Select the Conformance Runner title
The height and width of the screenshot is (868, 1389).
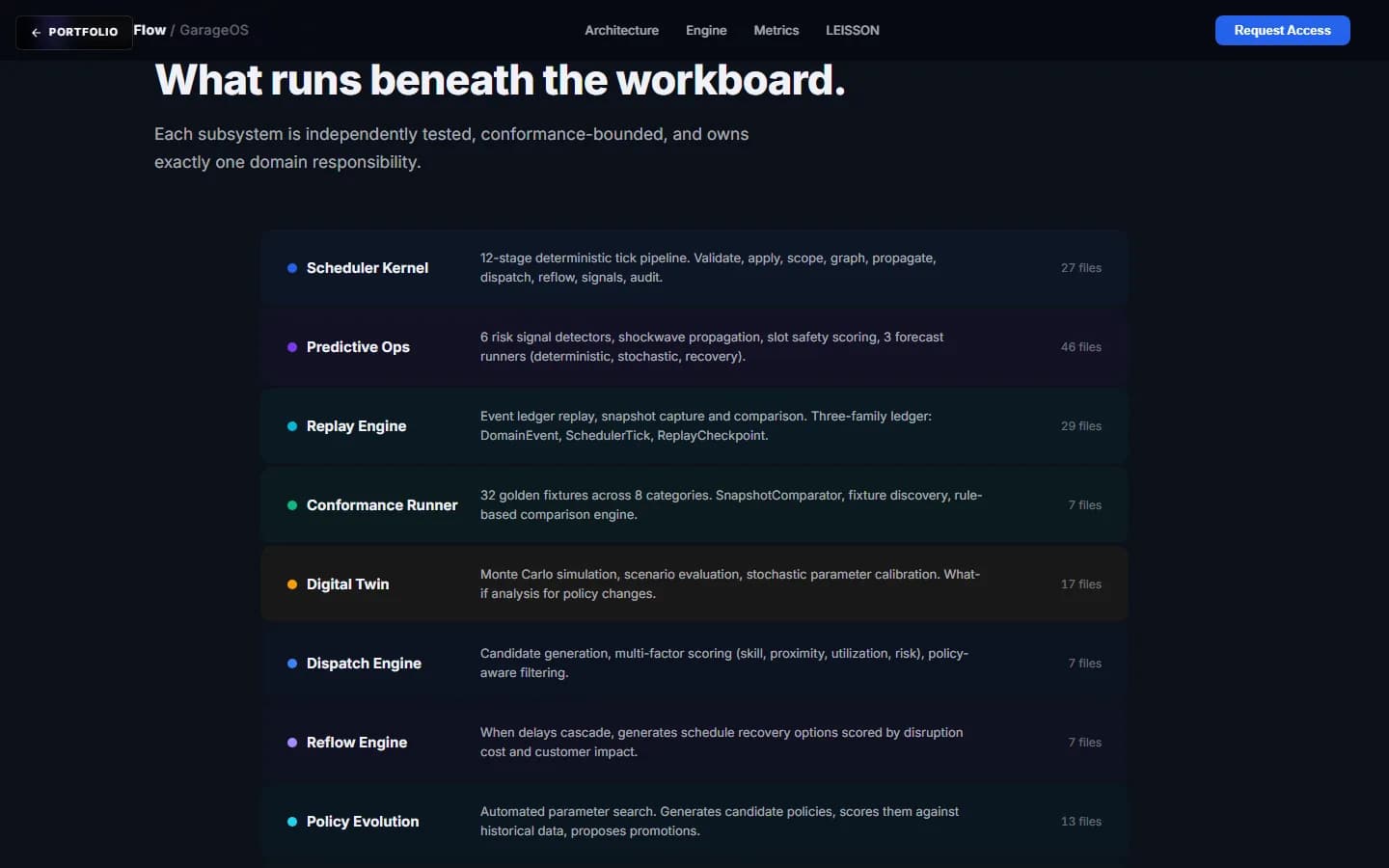[x=382, y=505]
